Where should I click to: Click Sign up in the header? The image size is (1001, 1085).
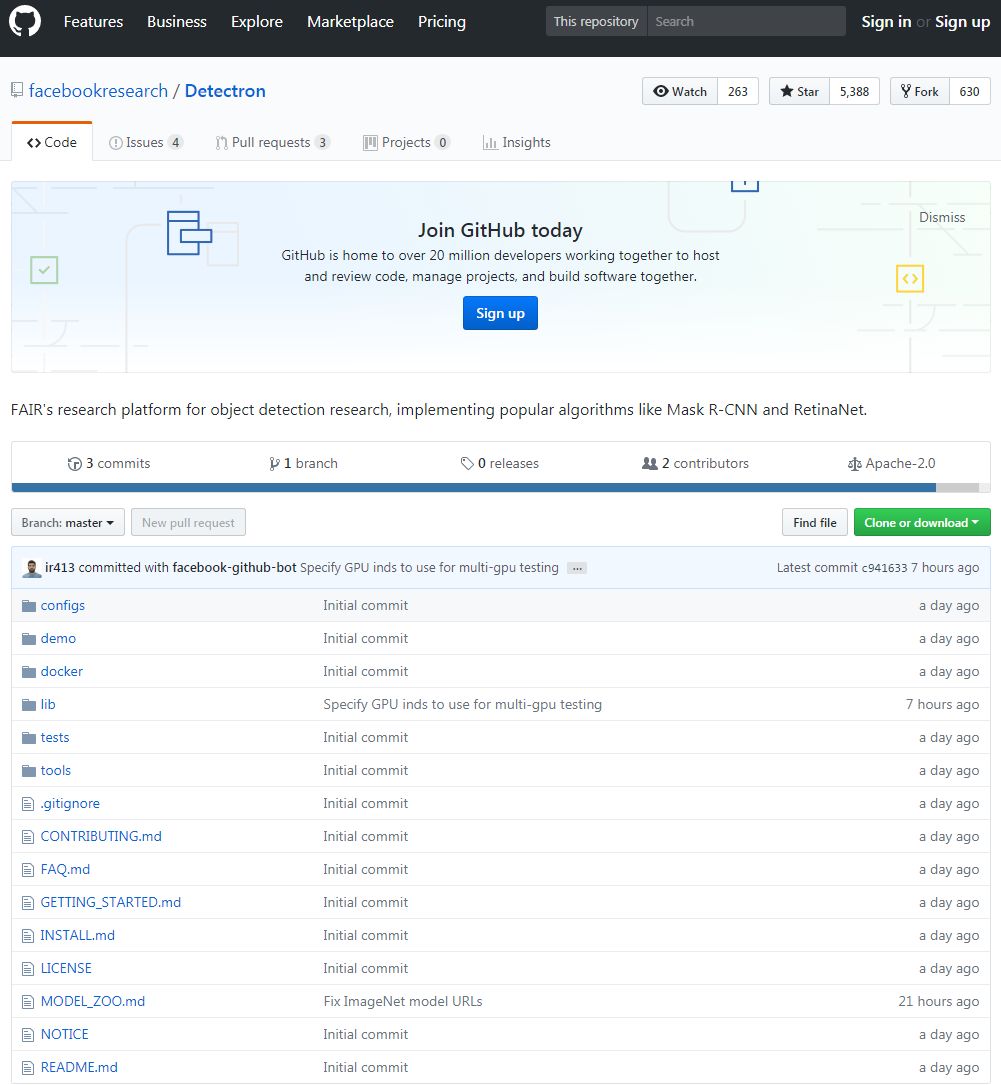click(962, 21)
